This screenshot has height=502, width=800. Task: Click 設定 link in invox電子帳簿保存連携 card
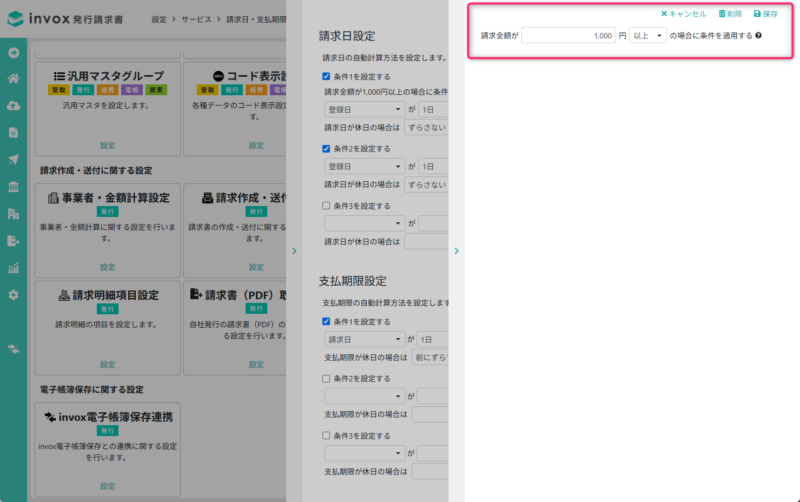coord(108,487)
